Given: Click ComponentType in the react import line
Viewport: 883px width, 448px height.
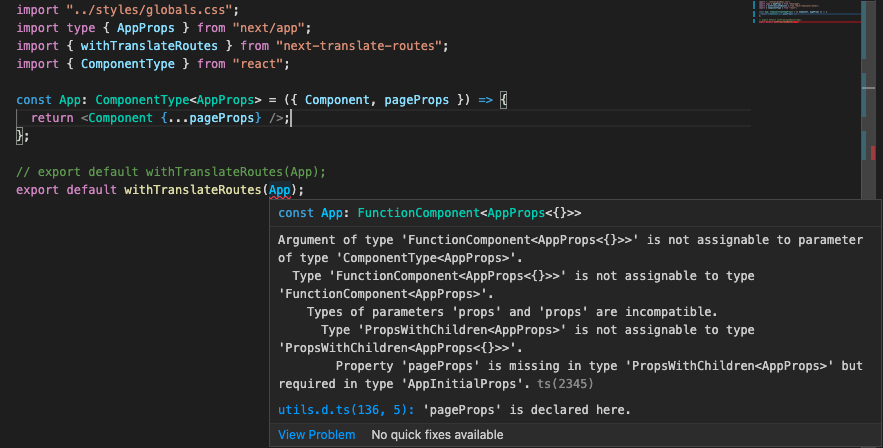Looking at the screenshot, I should (128, 64).
